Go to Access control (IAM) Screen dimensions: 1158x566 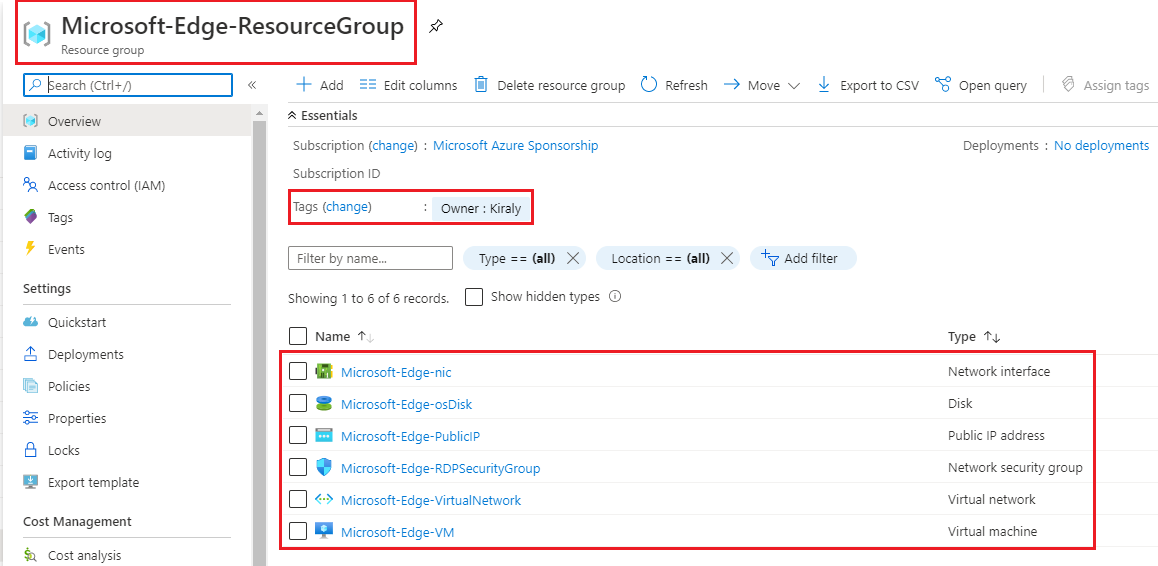click(106, 185)
